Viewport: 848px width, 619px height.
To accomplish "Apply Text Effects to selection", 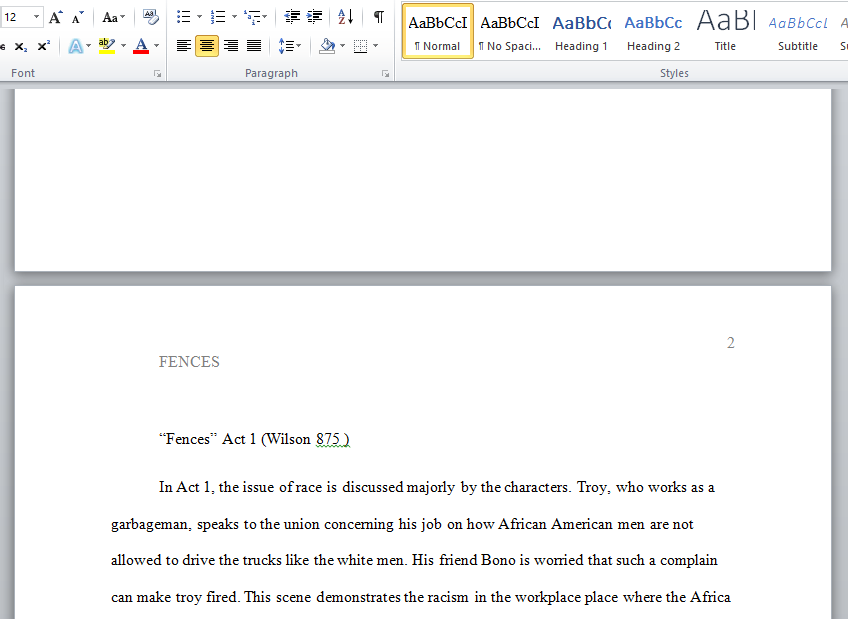I will click(76, 46).
